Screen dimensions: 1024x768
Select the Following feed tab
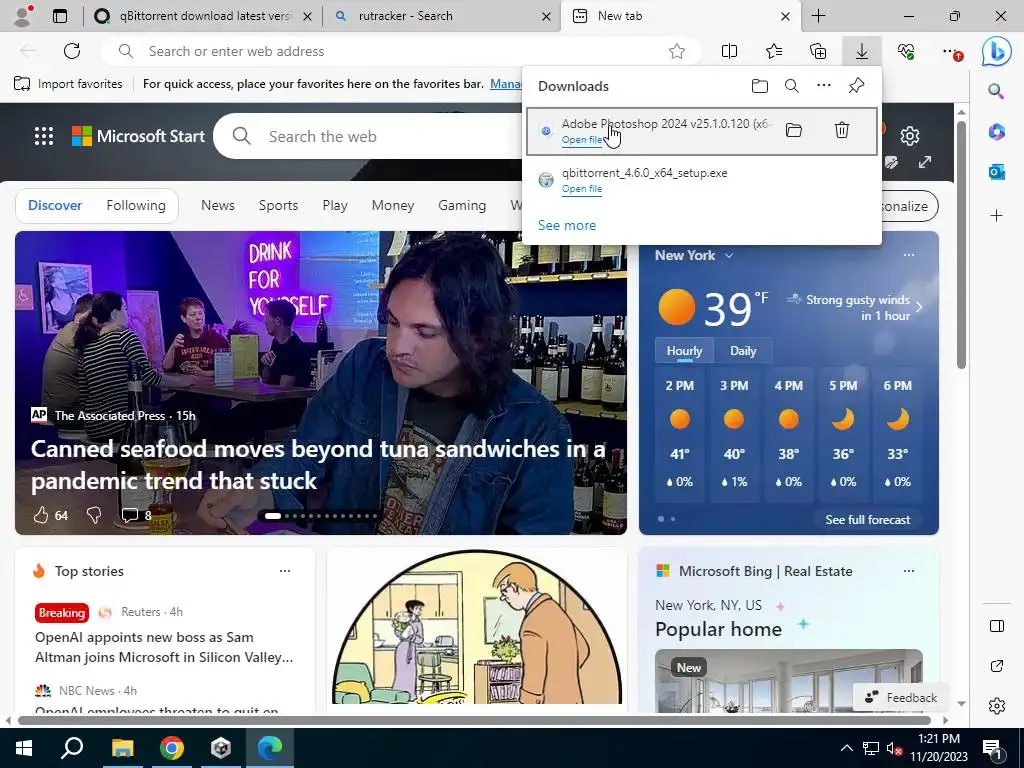click(136, 205)
